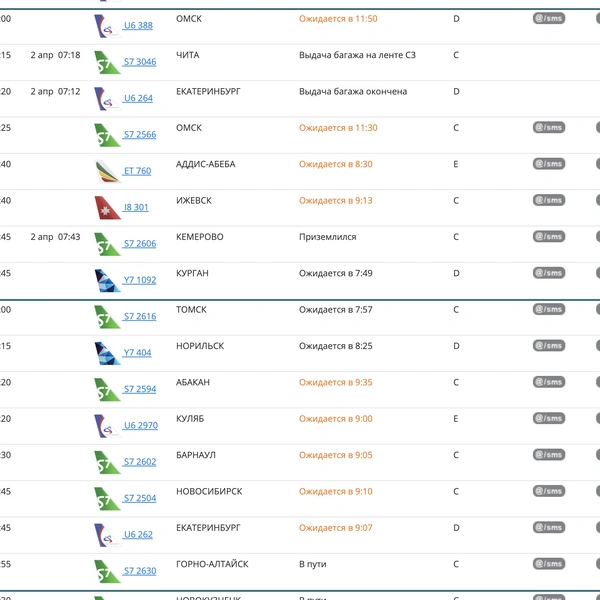Click the S7 logo for Горно-Алтайск flight
Image resolution: width=600 pixels, height=600 pixels.
[108, 571]
